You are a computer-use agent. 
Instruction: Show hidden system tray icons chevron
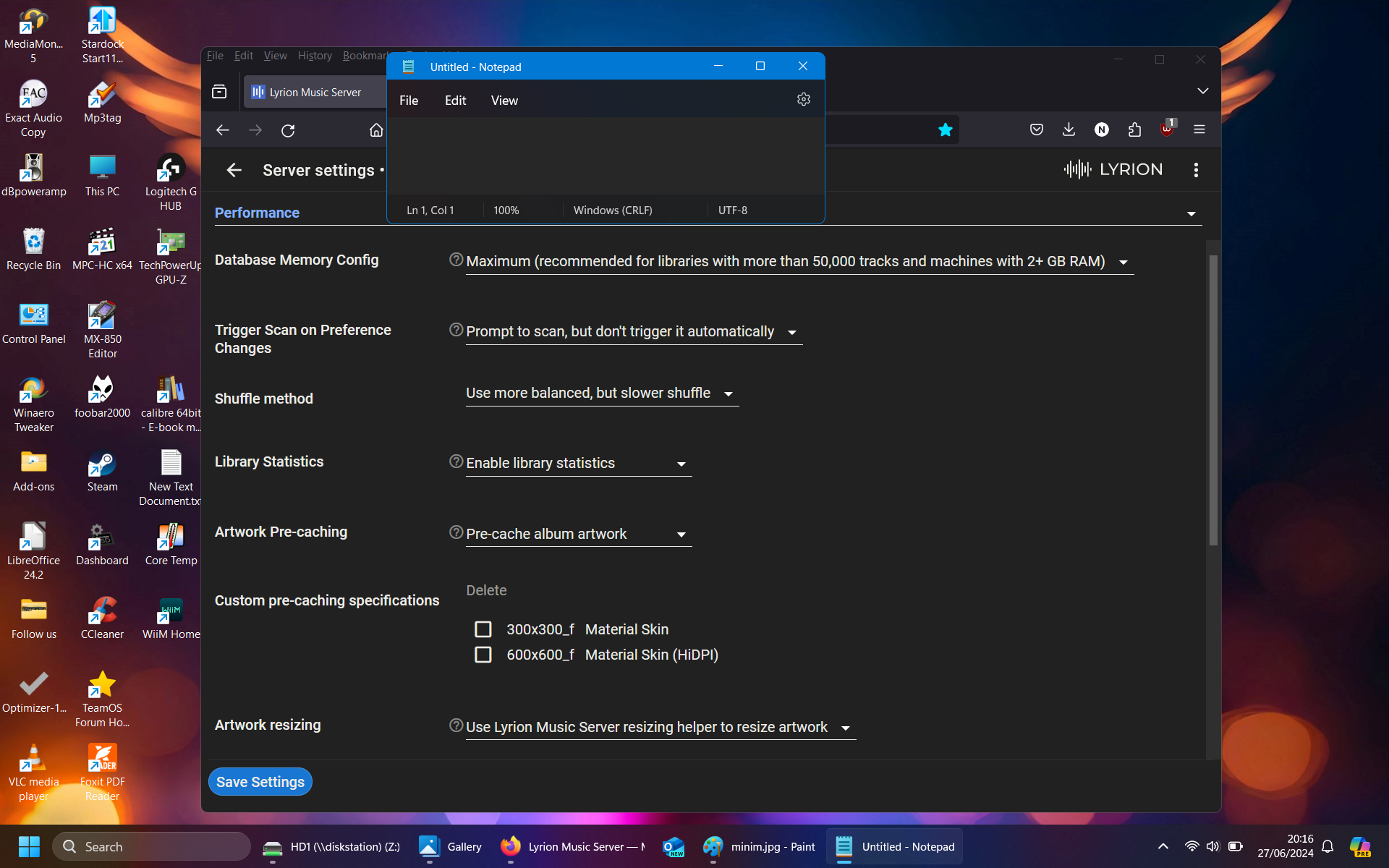pos(1163,846)
